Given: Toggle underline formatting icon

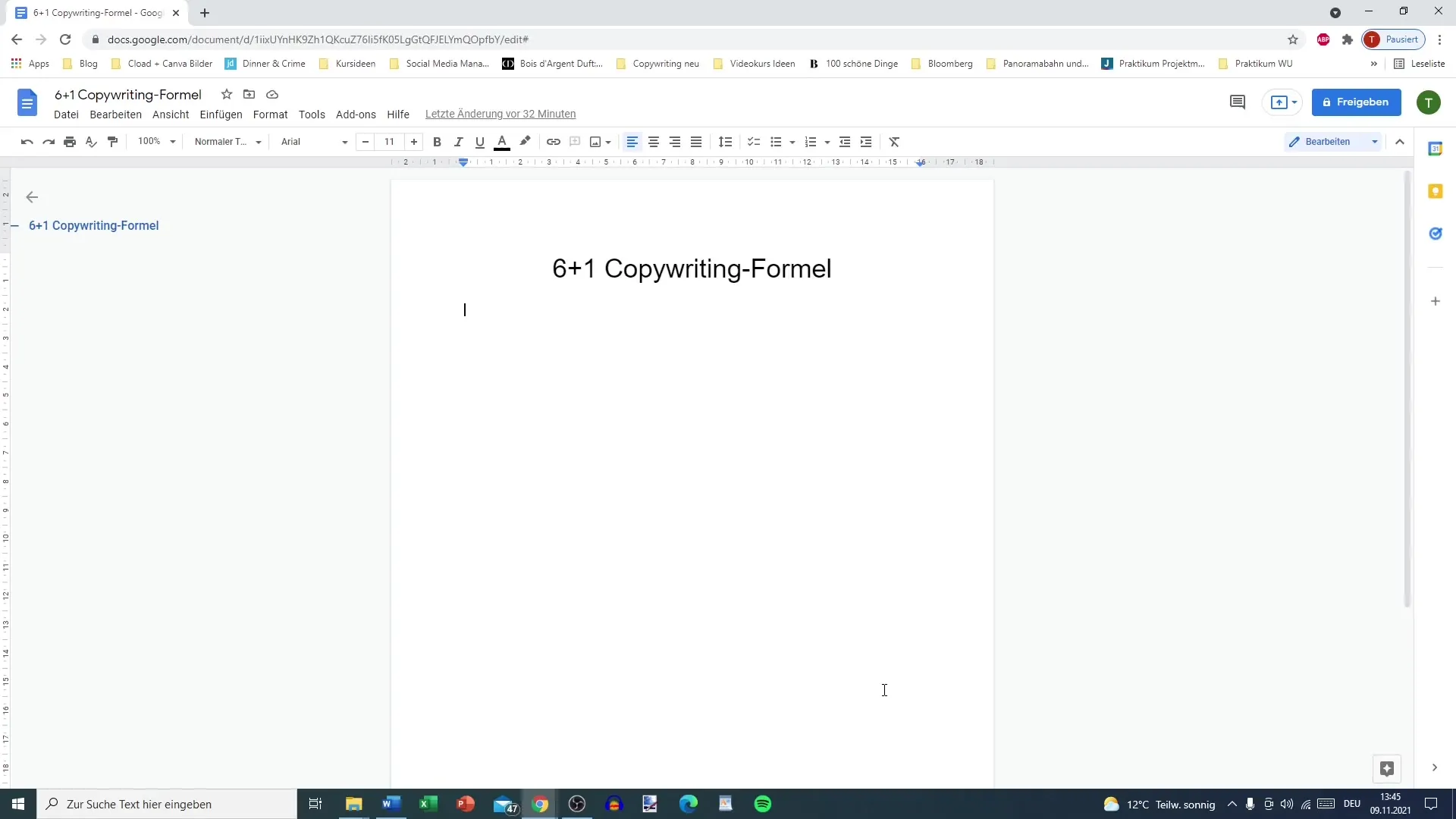Looking at the screenshot, I should pyautogui.click(x=480, y=141).
